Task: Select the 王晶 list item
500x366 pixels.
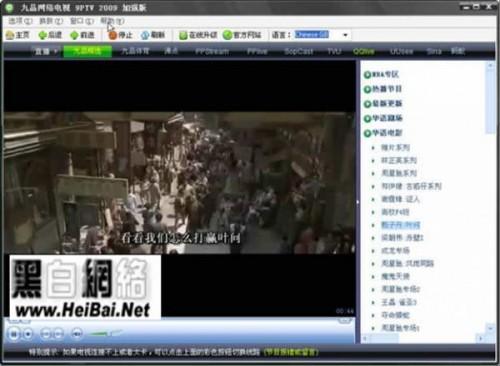Action: point(399,302)
